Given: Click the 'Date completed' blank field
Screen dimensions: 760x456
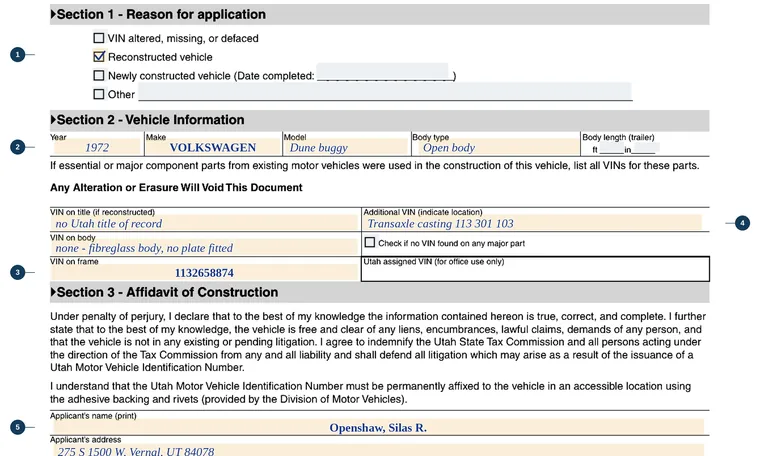Looking at the screenshot, I should pyautogui.click(x=382, y=72).
